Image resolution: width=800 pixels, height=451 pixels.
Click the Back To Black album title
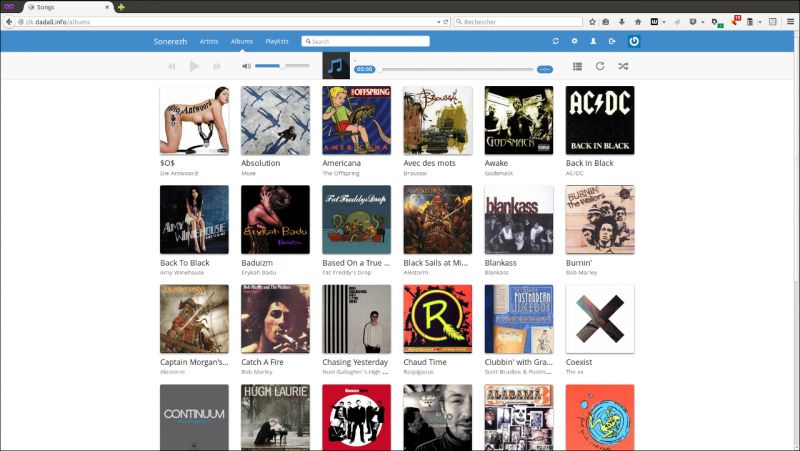coord(185,263)
